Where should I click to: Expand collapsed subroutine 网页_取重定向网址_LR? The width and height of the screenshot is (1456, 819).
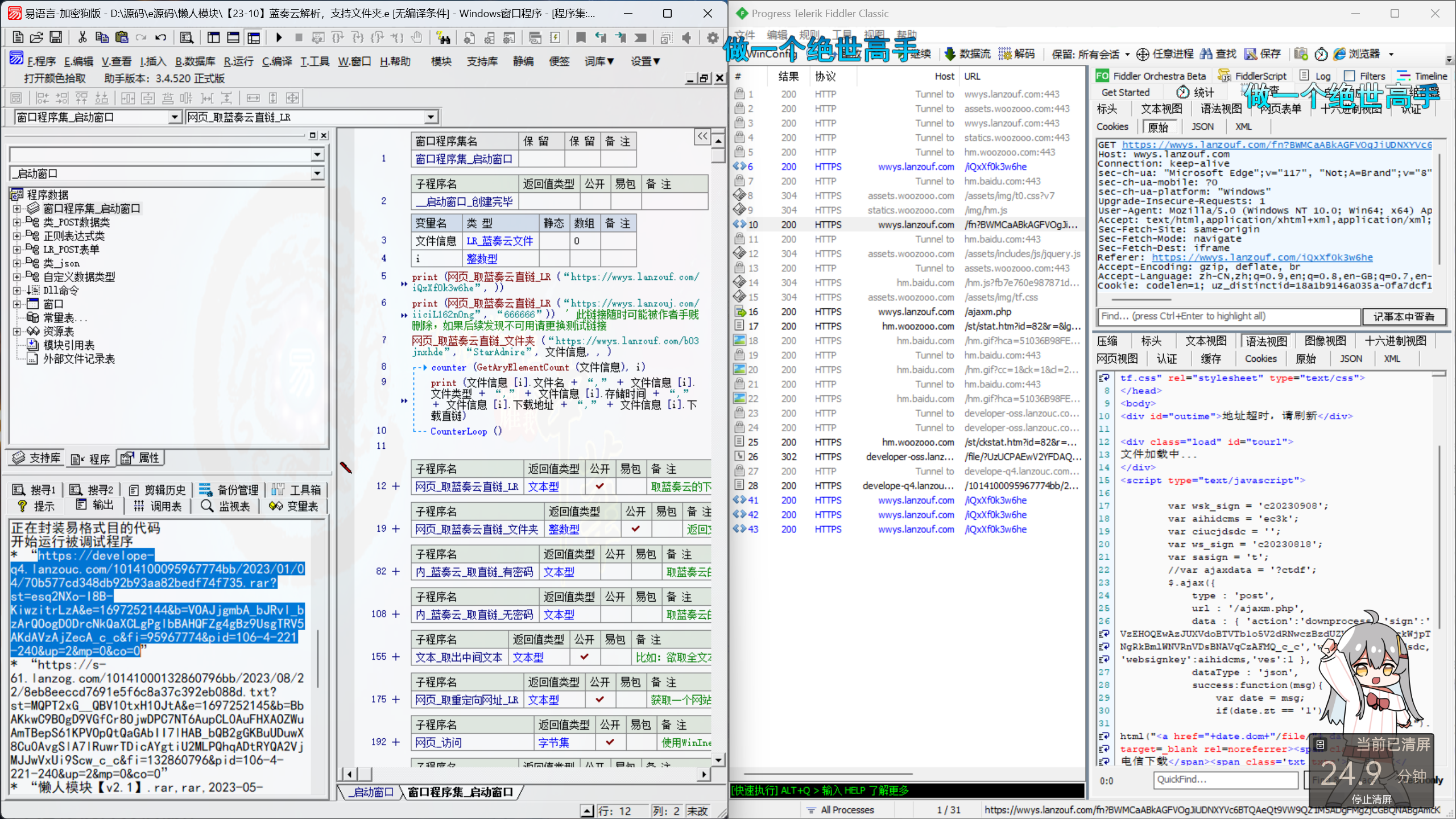pos(396,700)
